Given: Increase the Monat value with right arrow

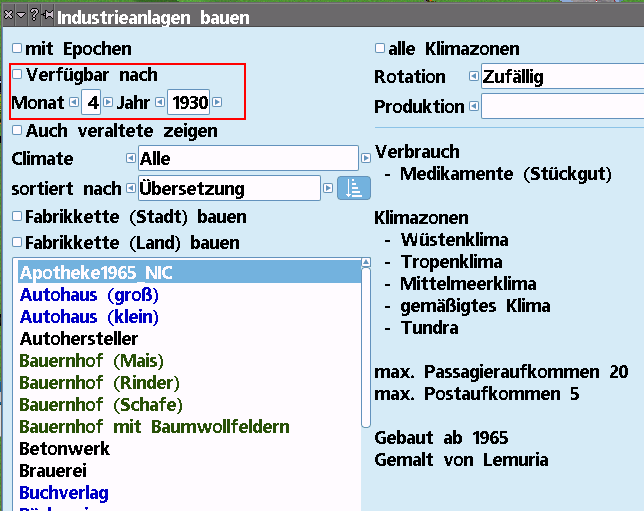Looking at the screenshot, I should click(108, 103).
